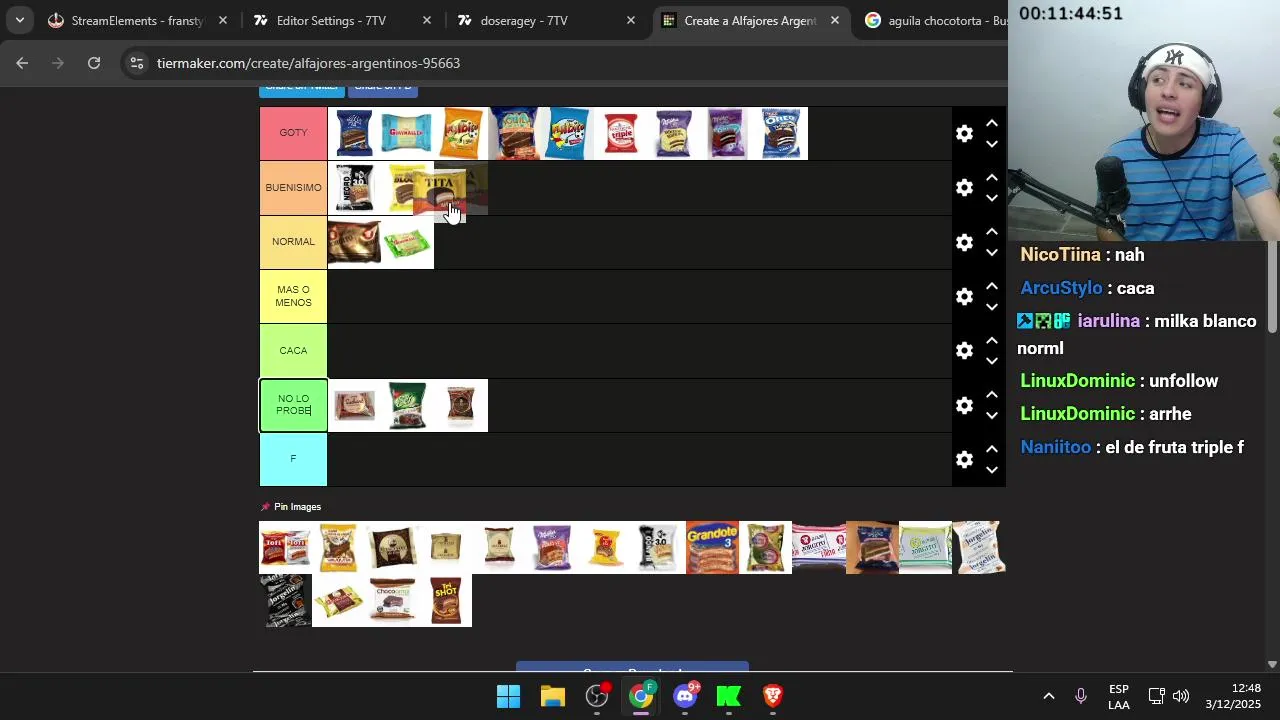Screen dimensions: 1280x720
Task: Open Brave browser from the taskbar
Action: click(773, 696)
